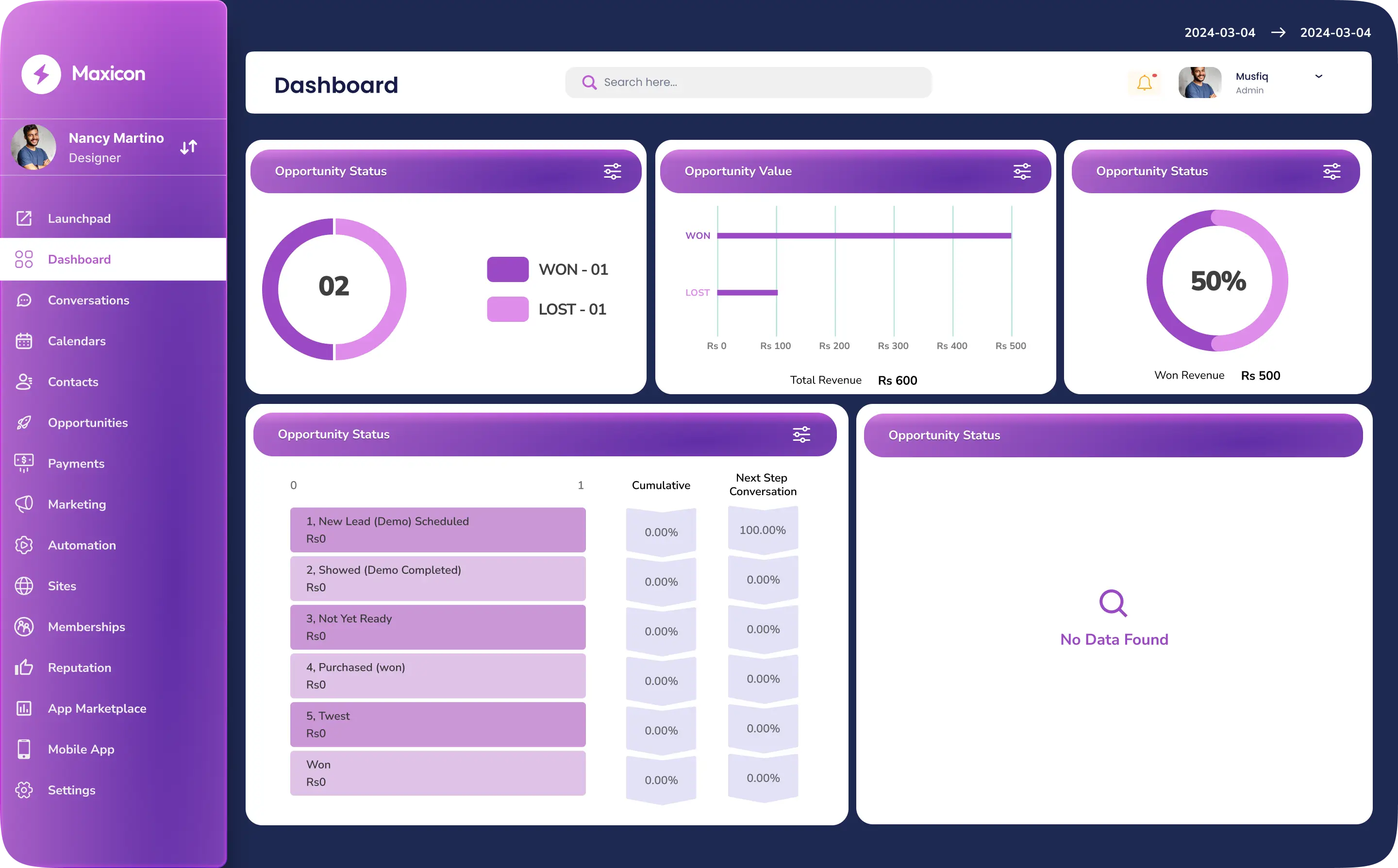
Task: Open Settings from the sidebar
Action: click(x=71, y=790)
